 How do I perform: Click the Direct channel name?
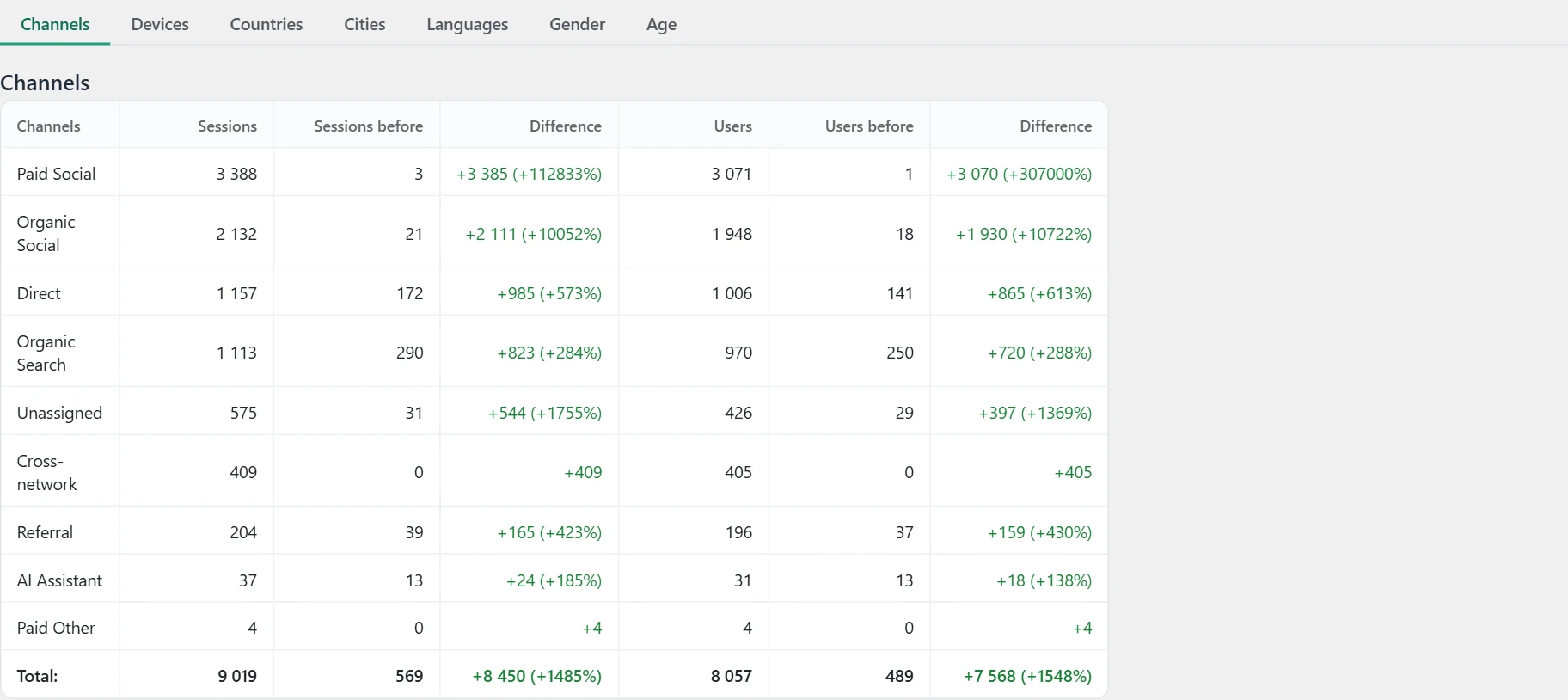click(39, 293)
